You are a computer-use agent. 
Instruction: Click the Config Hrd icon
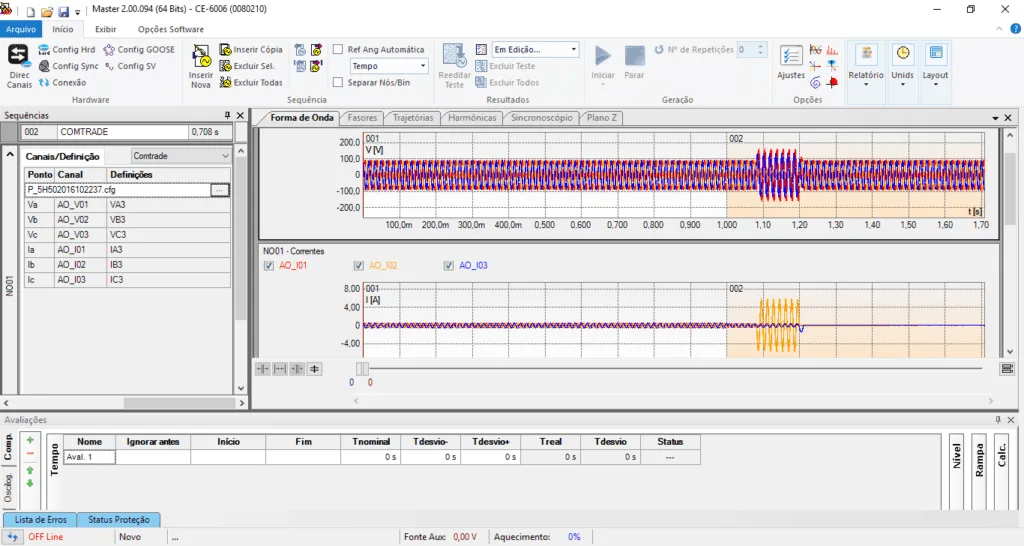[x=45, y=49]
